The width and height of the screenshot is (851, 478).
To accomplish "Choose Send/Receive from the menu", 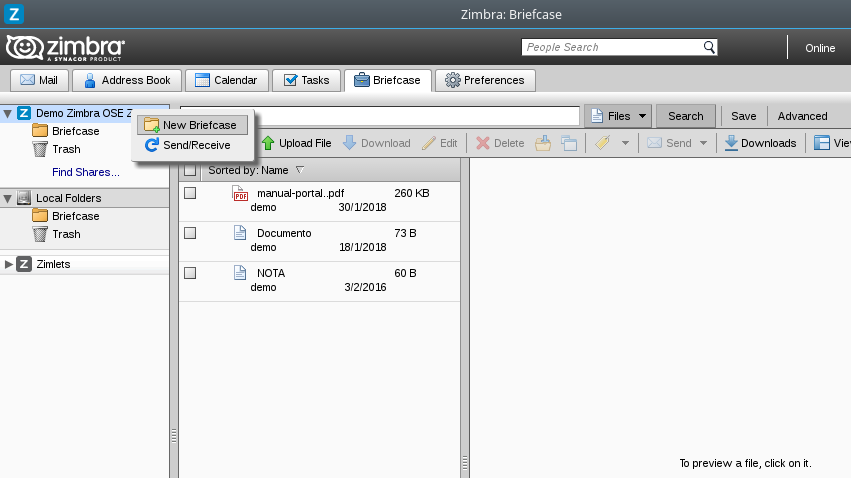I will [x=193, y=145].
